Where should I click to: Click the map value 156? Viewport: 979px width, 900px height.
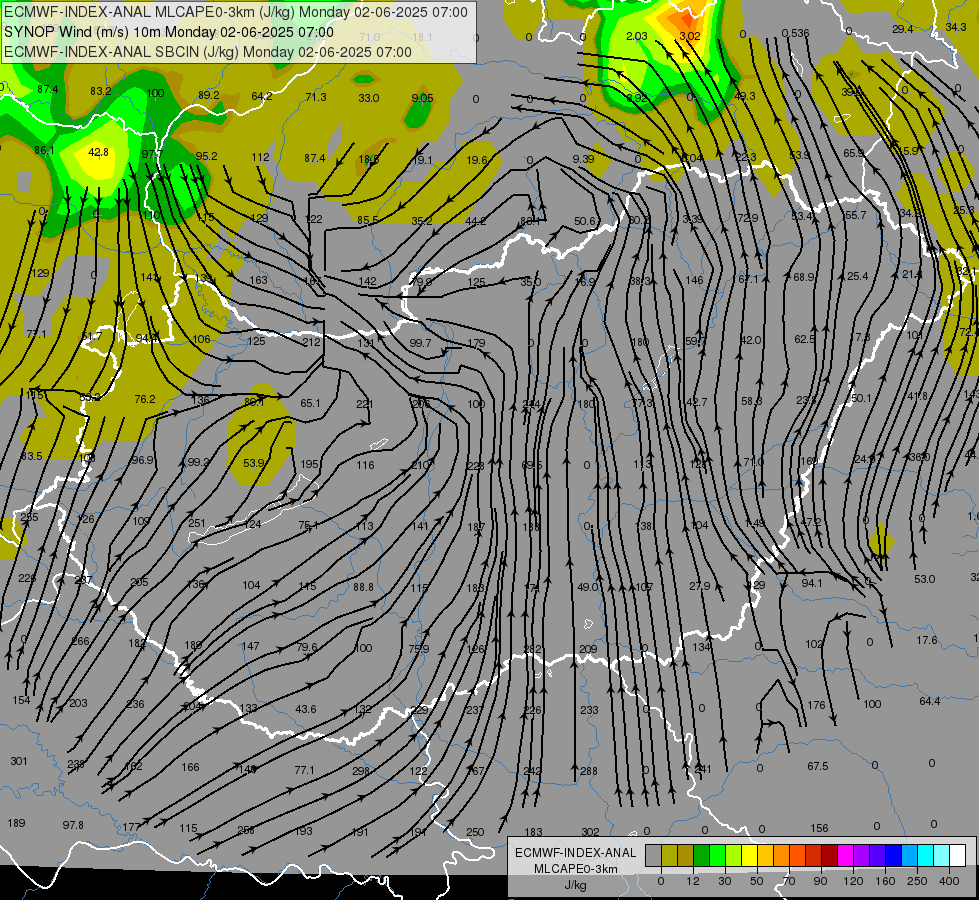pos(819,828)
